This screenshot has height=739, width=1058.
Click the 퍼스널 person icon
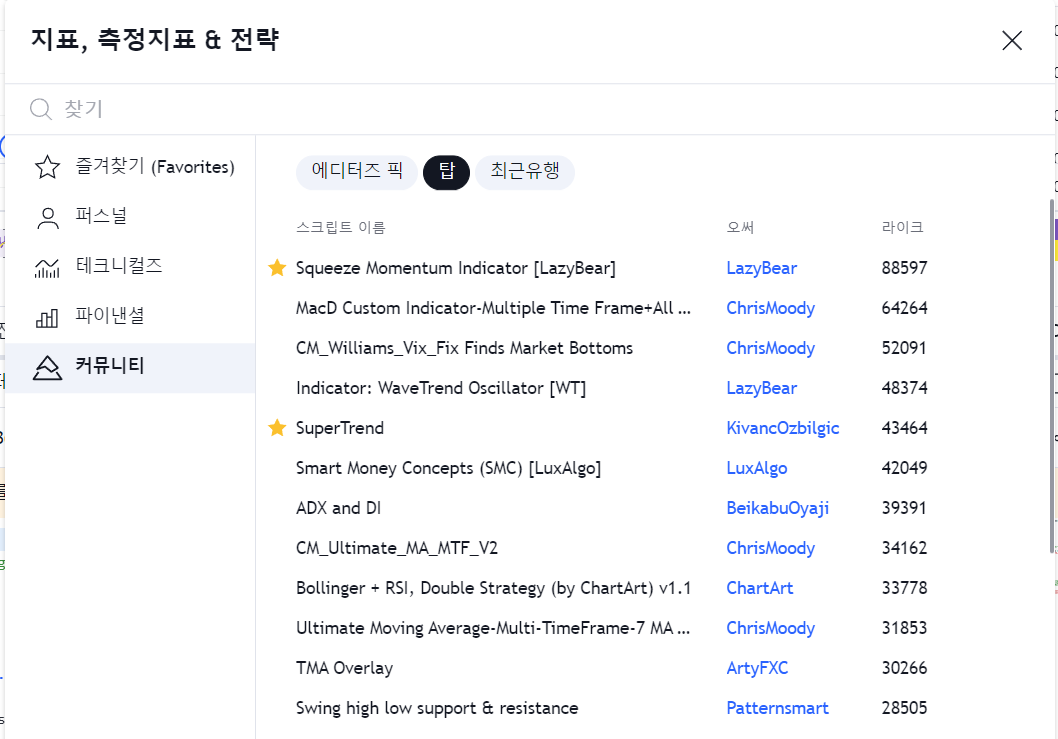coord(47,217)
